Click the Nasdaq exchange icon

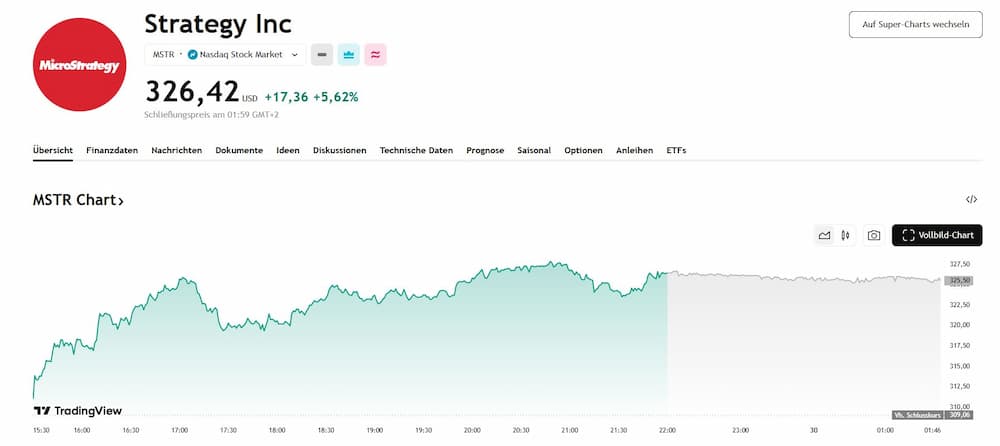point(193,55)
